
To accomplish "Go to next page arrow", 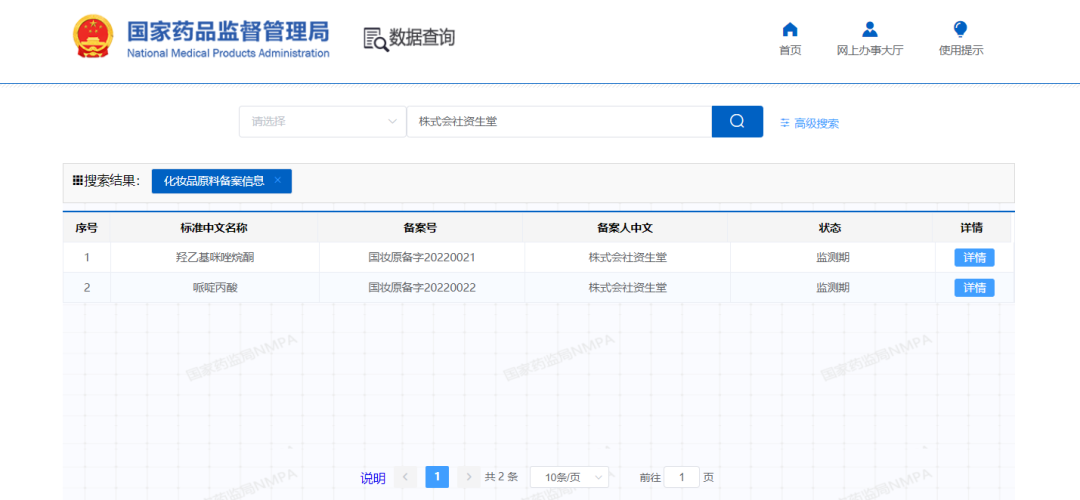I will [x=468, y=477].
